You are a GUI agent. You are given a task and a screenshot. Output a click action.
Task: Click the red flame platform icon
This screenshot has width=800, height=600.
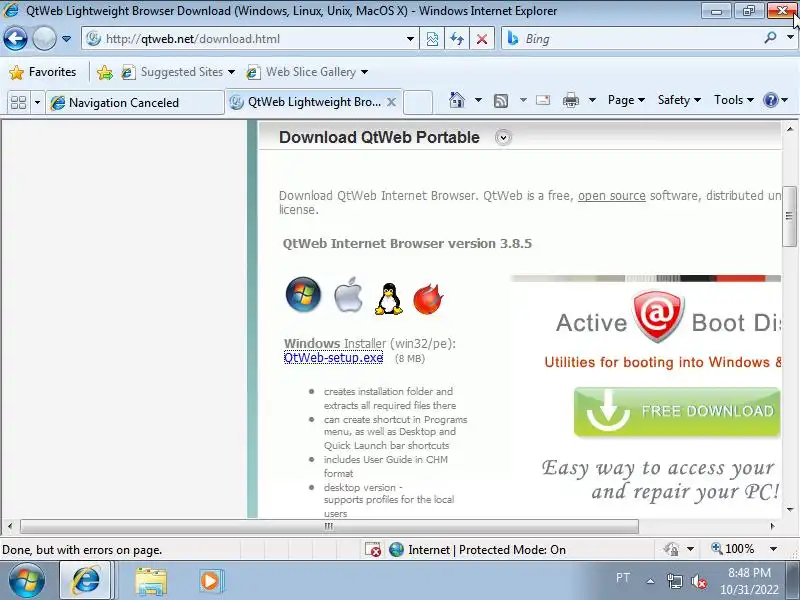tap(428, 298)
